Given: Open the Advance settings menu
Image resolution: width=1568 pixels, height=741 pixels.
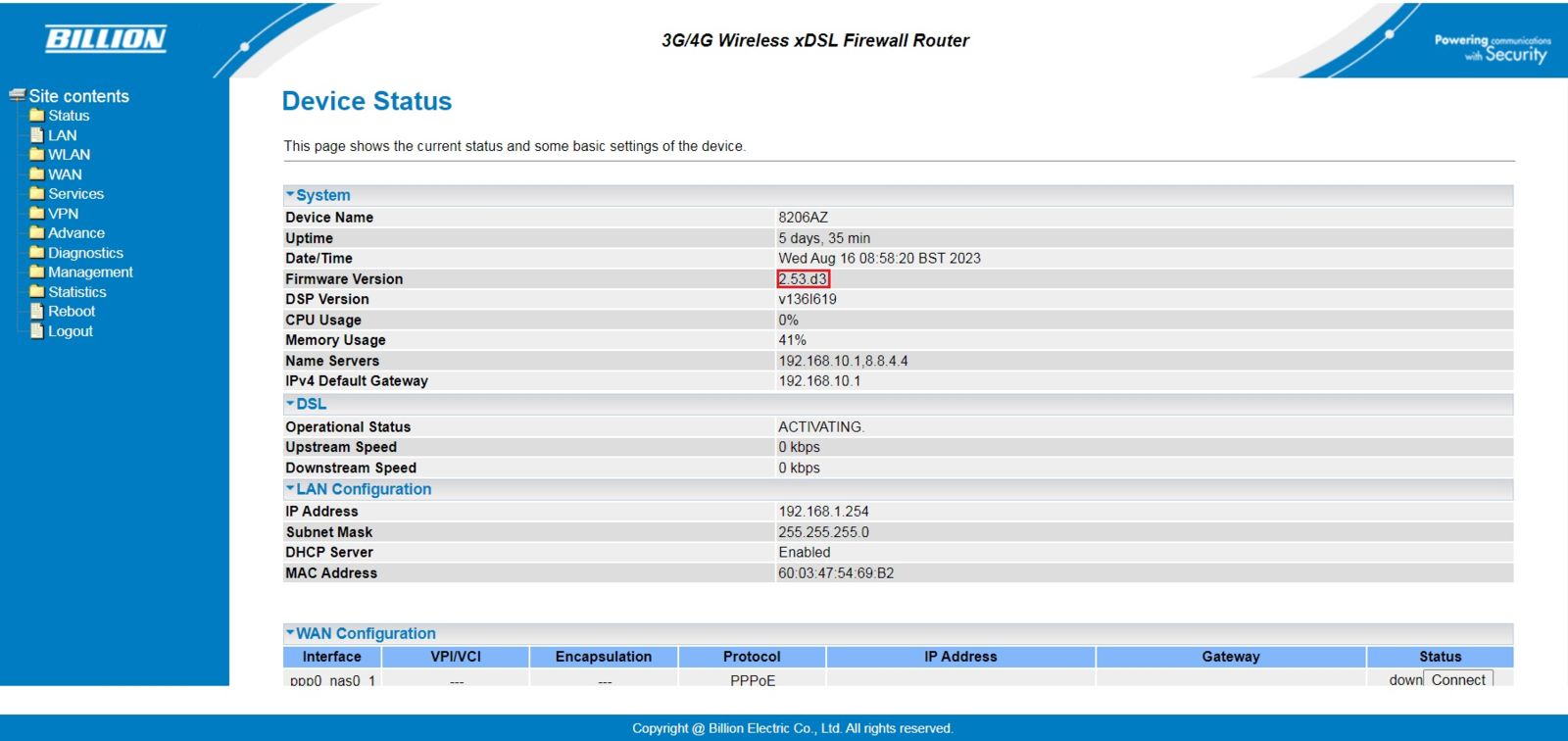Looking at the screenshot, I should [x=76, y=233].
